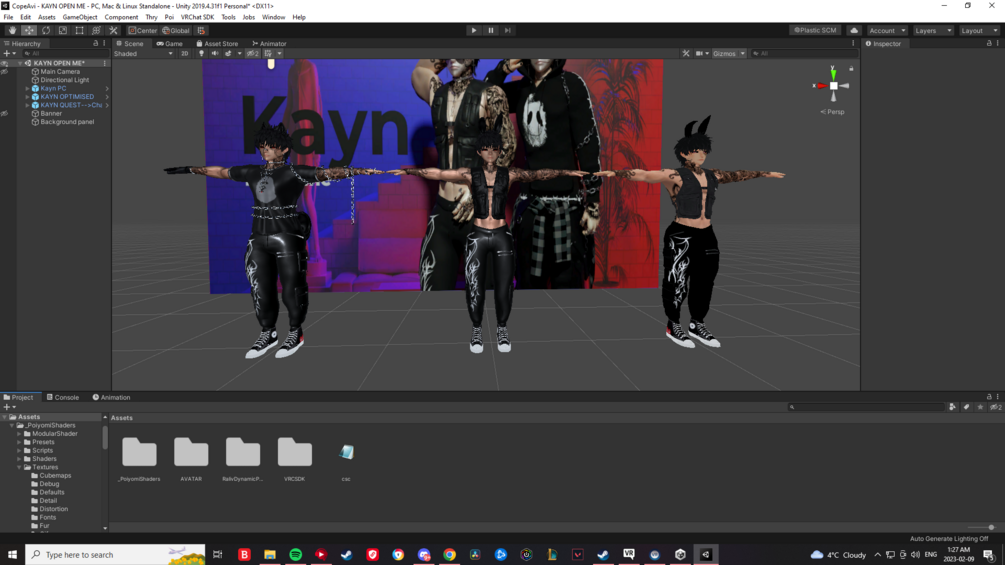1005x565 pixels.
Task: Lock the Inspector panel
Action: [x=989, y=44]
